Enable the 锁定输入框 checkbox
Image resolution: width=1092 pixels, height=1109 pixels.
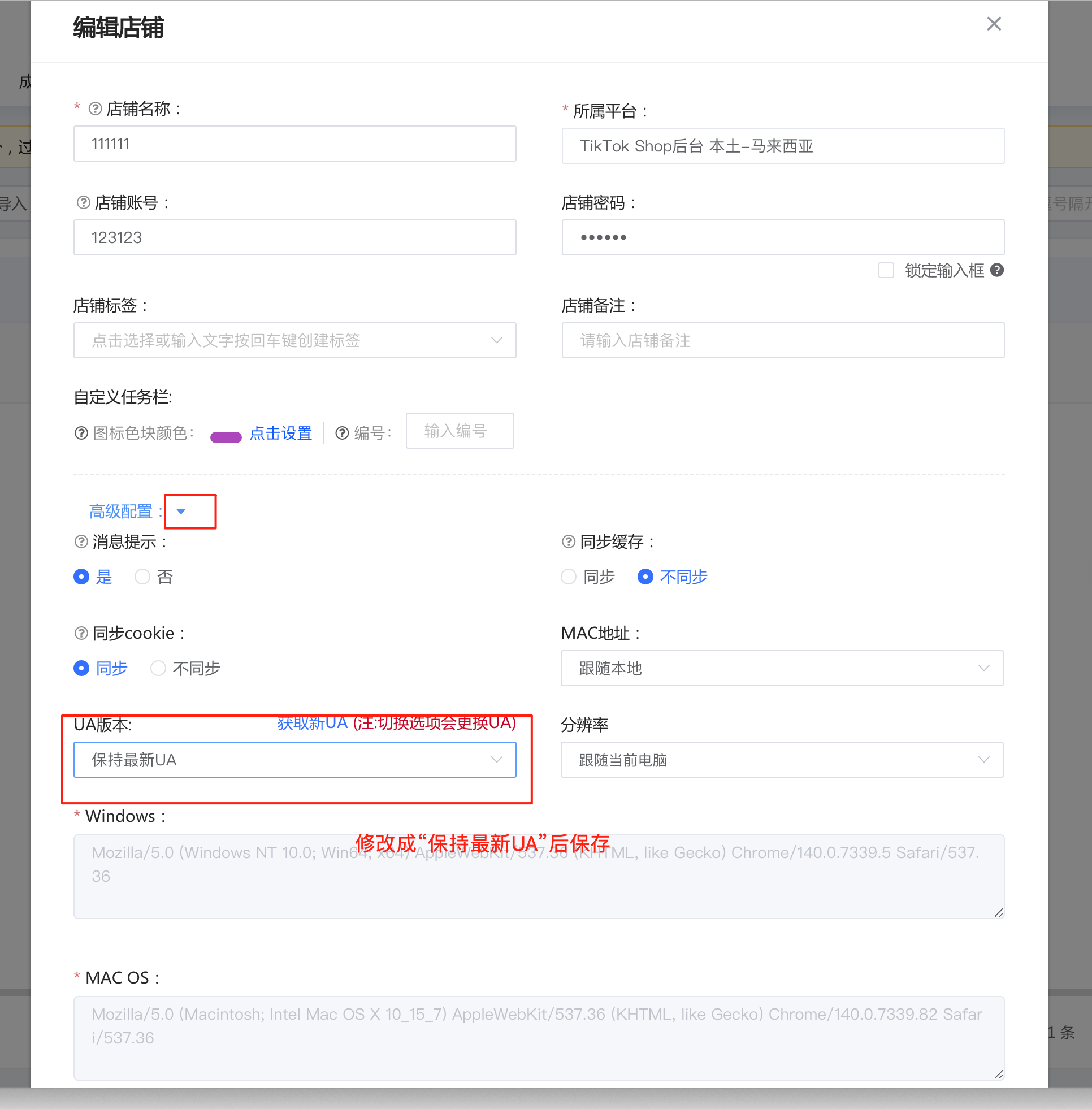(x=886, y=270)
